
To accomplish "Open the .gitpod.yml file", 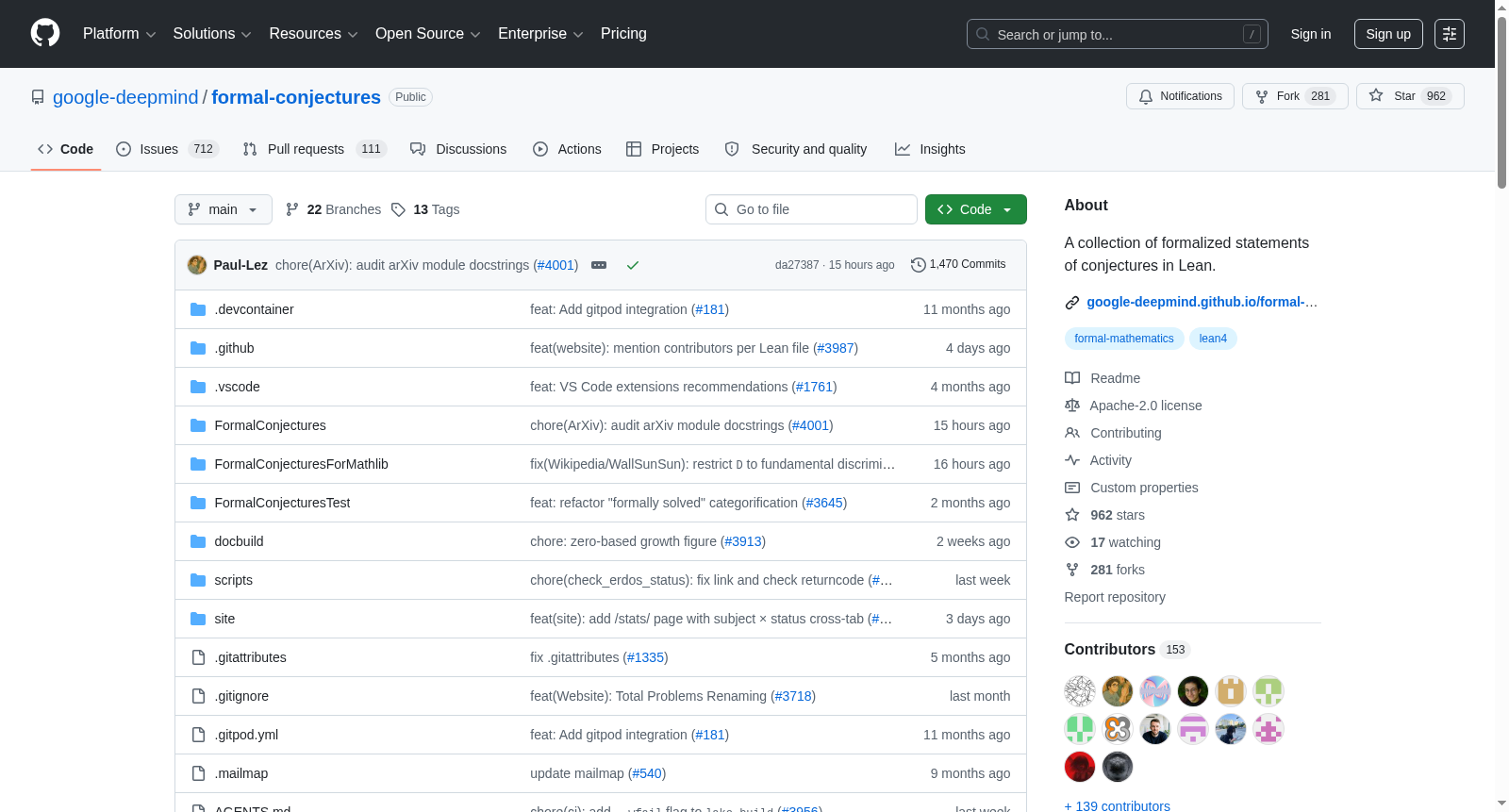I will [246, 735].
